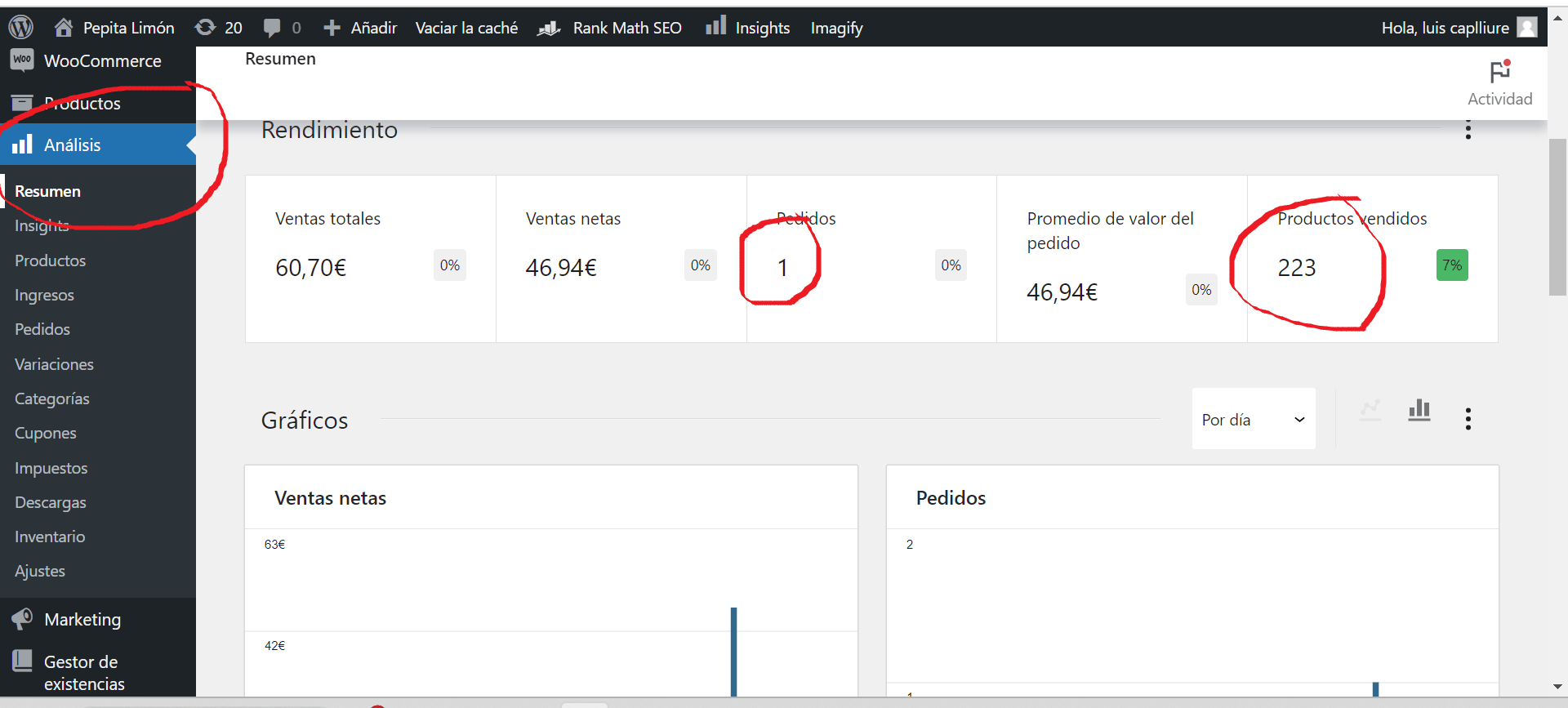Image resolution: width=1568 pixels, height=708 pixels.
Task: Click the Ventas netas chart title
Action: point(330,498)
